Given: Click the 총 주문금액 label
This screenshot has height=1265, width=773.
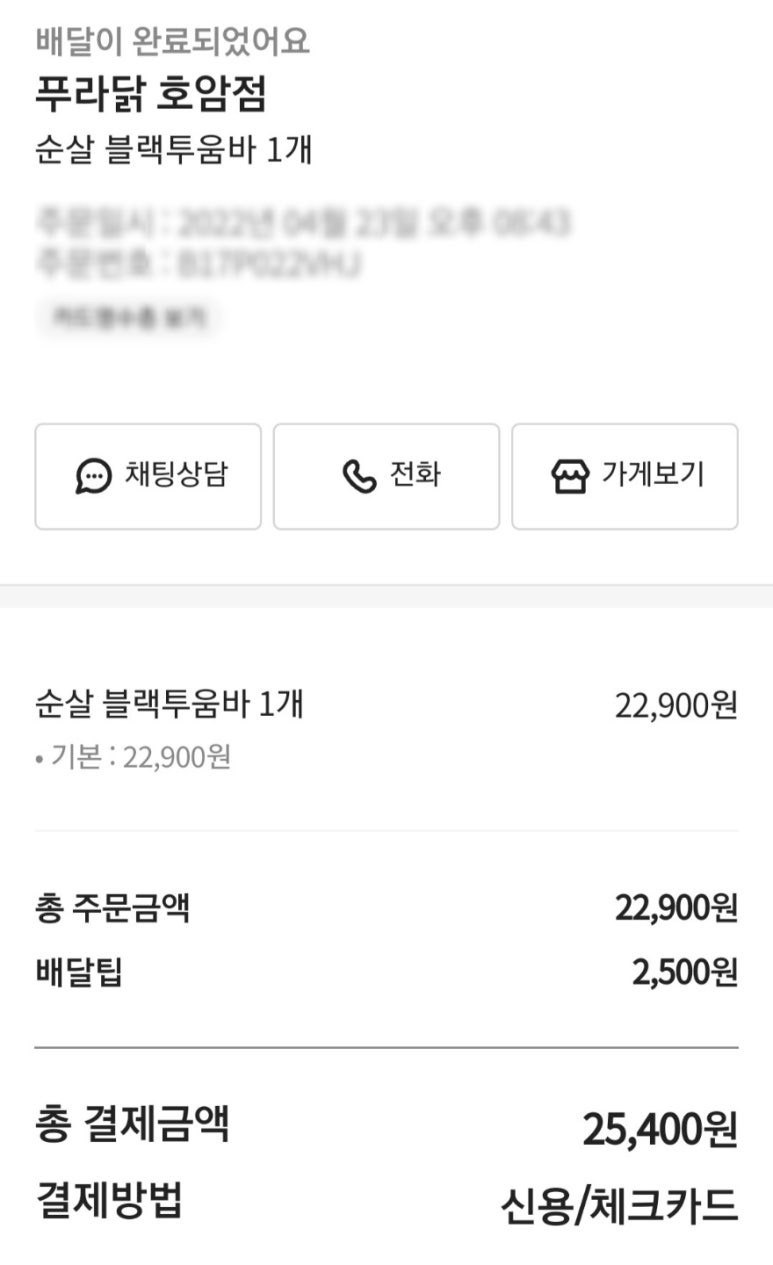Looking at the screenshot, I should [112, 909].
